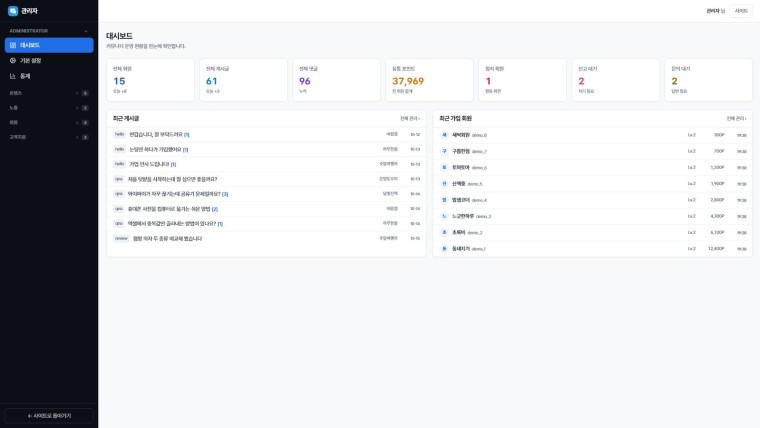760x428 pixels.
Task: Click the 사이트로 돌아가기 button
Action: coord(49,416)
